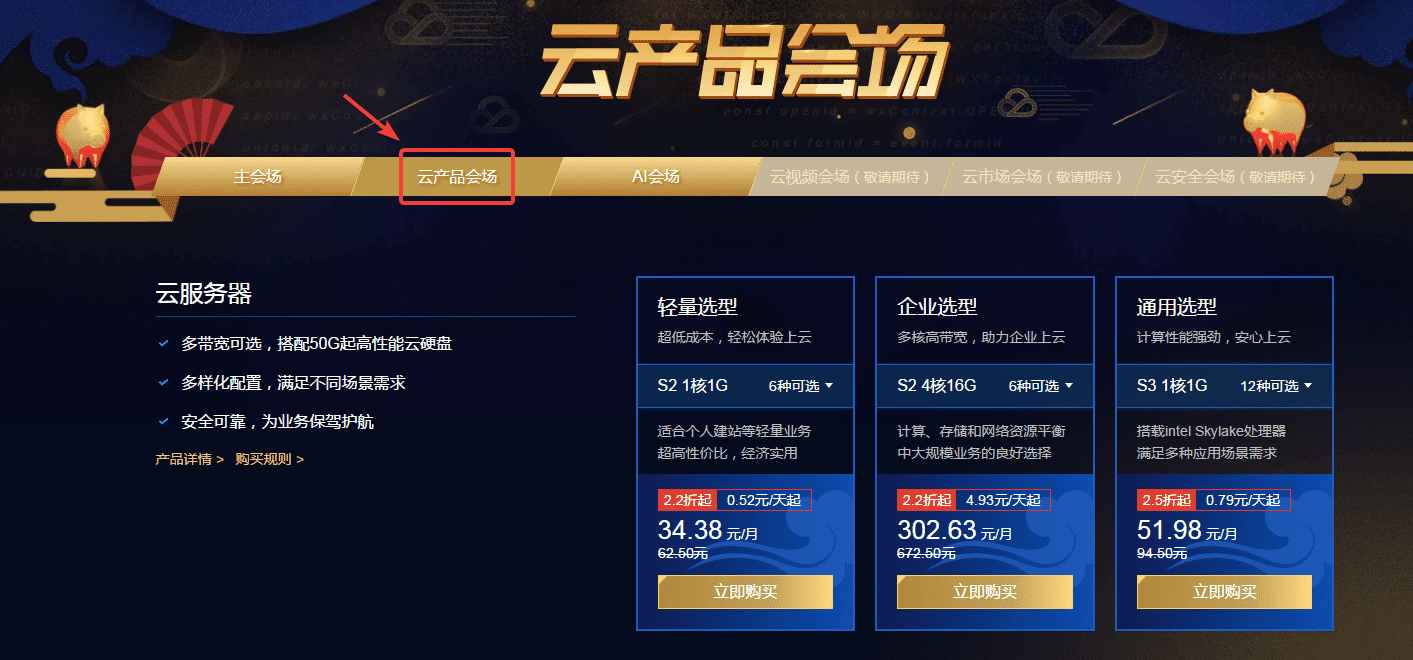Expand the 6种可选 dropdown for S2 4核16G
Image resolution: width=1413 pixels, height=660 pixels.
1041,386
